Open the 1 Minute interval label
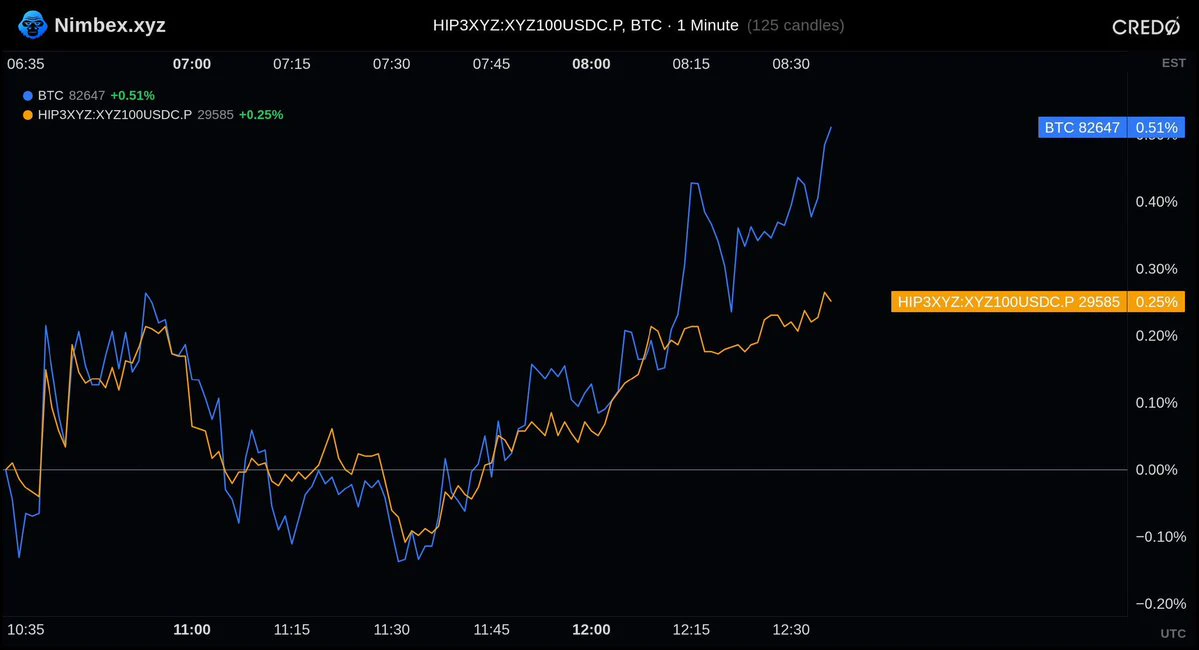 707,25
